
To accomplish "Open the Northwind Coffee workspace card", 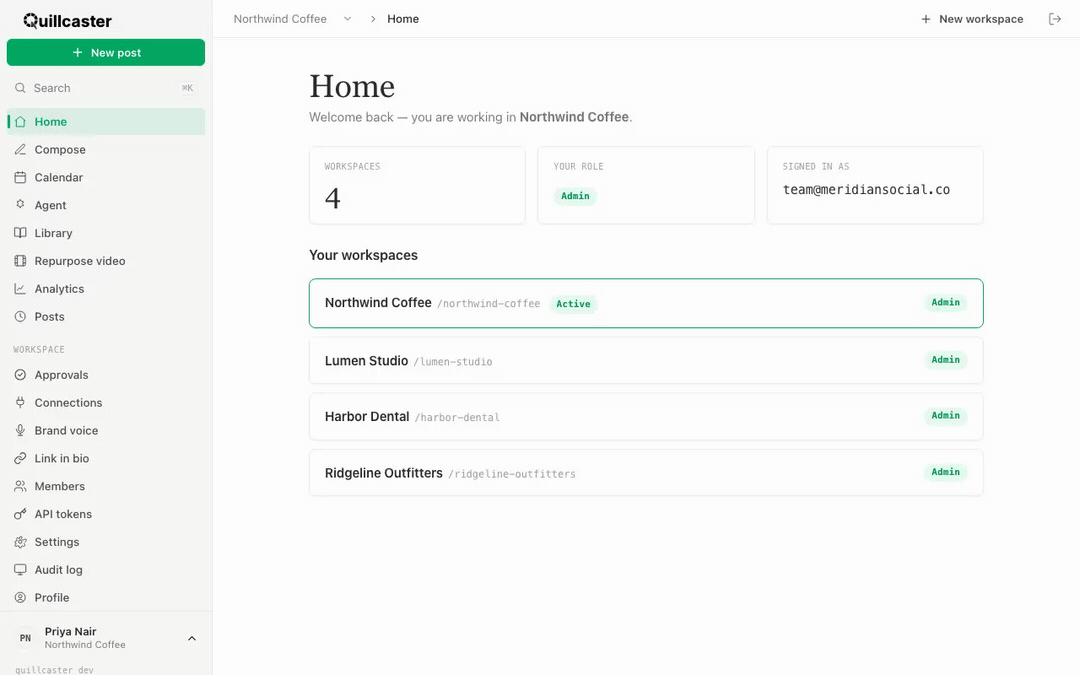I will tap(646, 303).
